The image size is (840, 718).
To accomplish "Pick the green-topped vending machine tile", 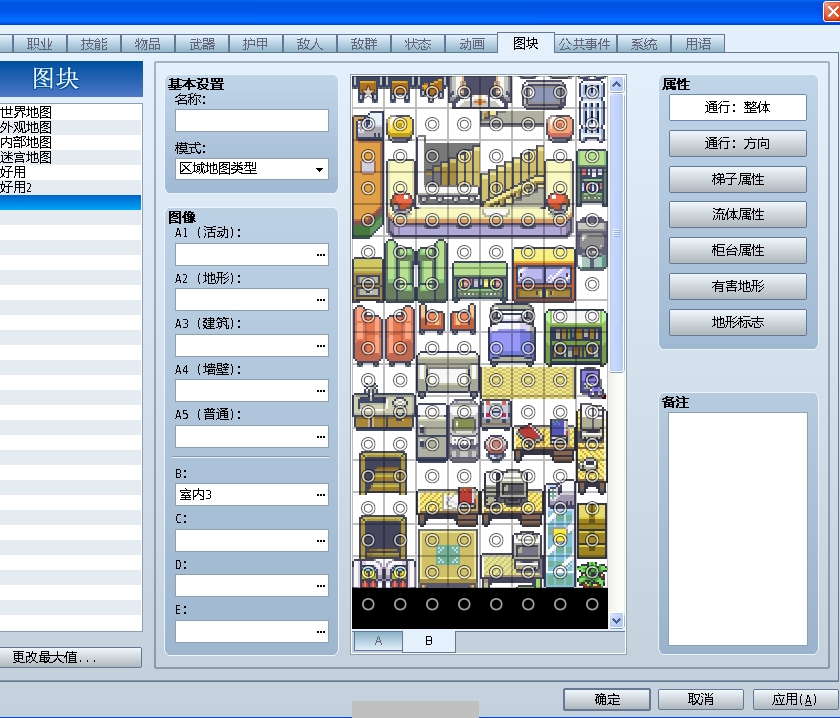I will [x=592, y=156].
